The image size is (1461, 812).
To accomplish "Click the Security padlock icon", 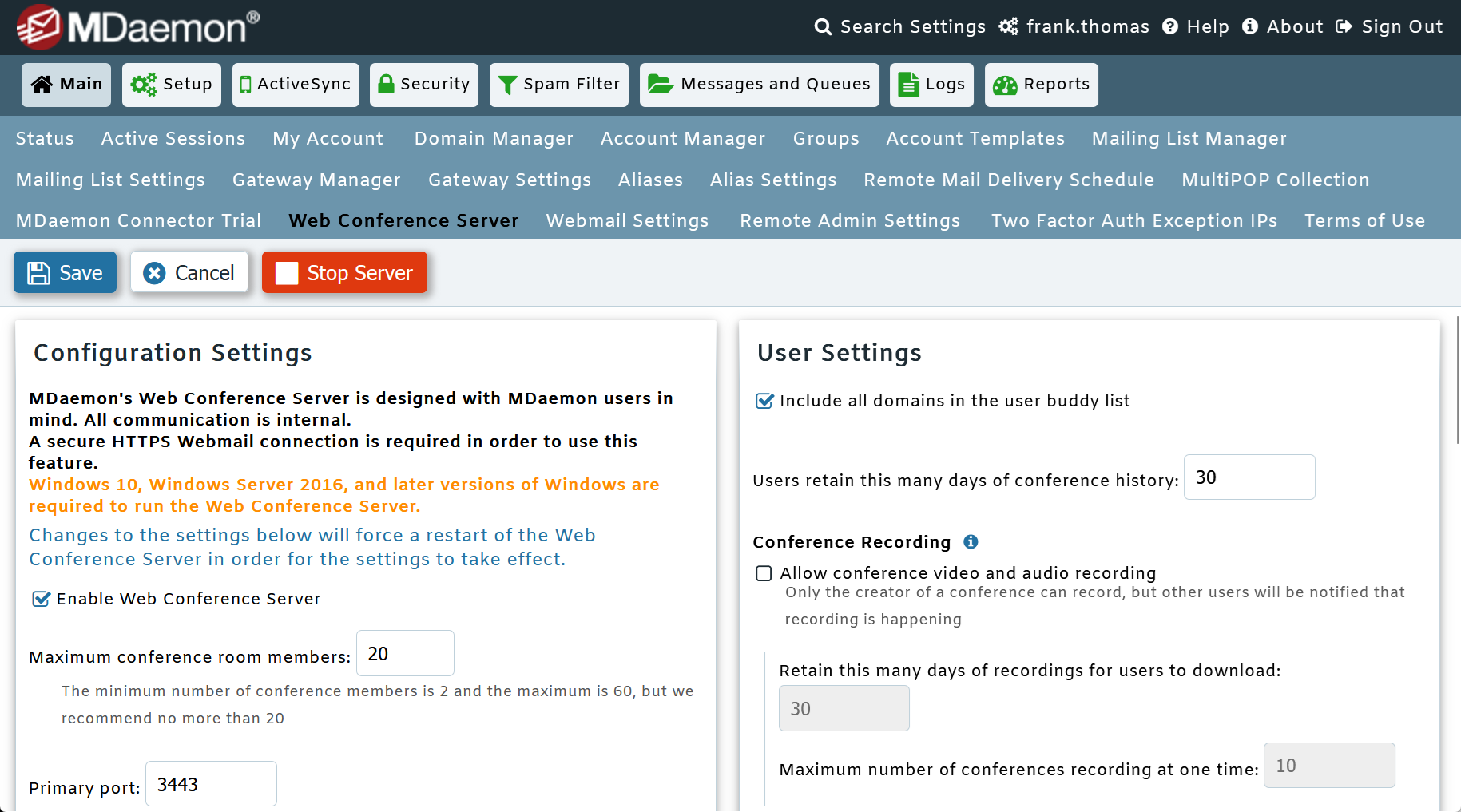I will [x=386, y=84].
